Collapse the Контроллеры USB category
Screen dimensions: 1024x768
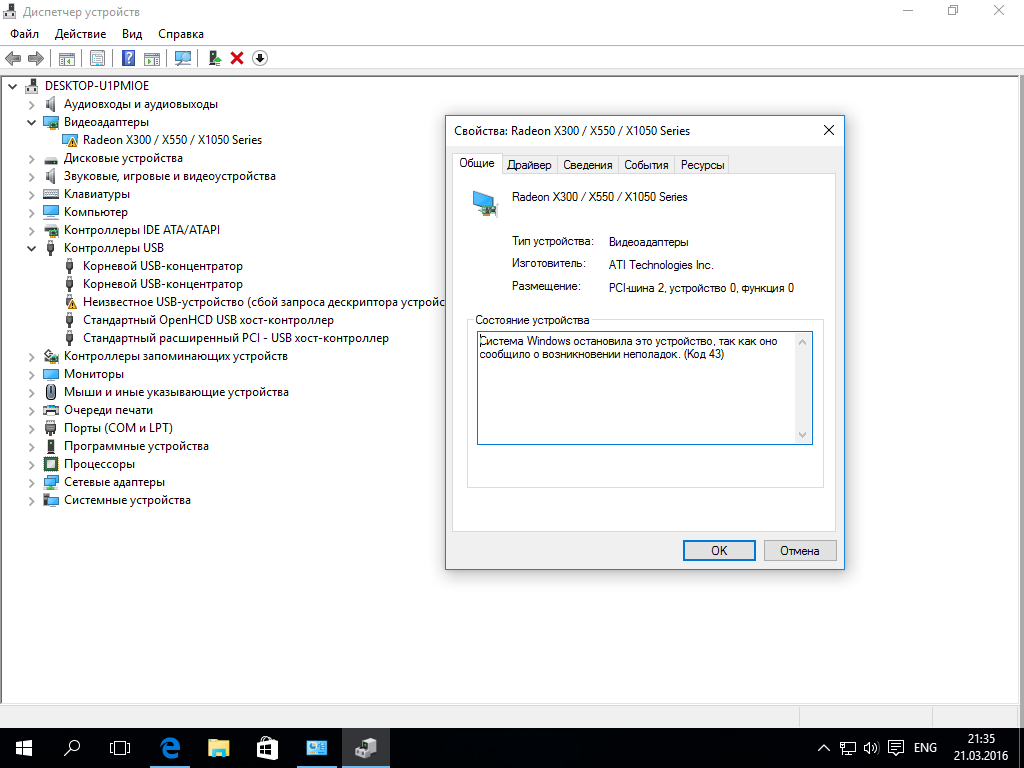click(x=31, y=248)
